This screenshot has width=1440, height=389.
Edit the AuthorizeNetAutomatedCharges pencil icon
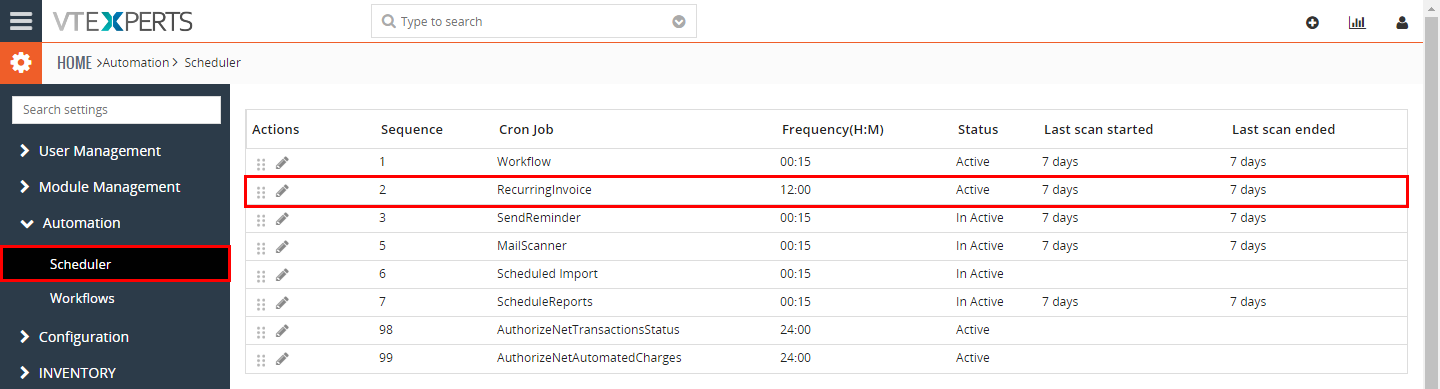[x=282, y=359]
